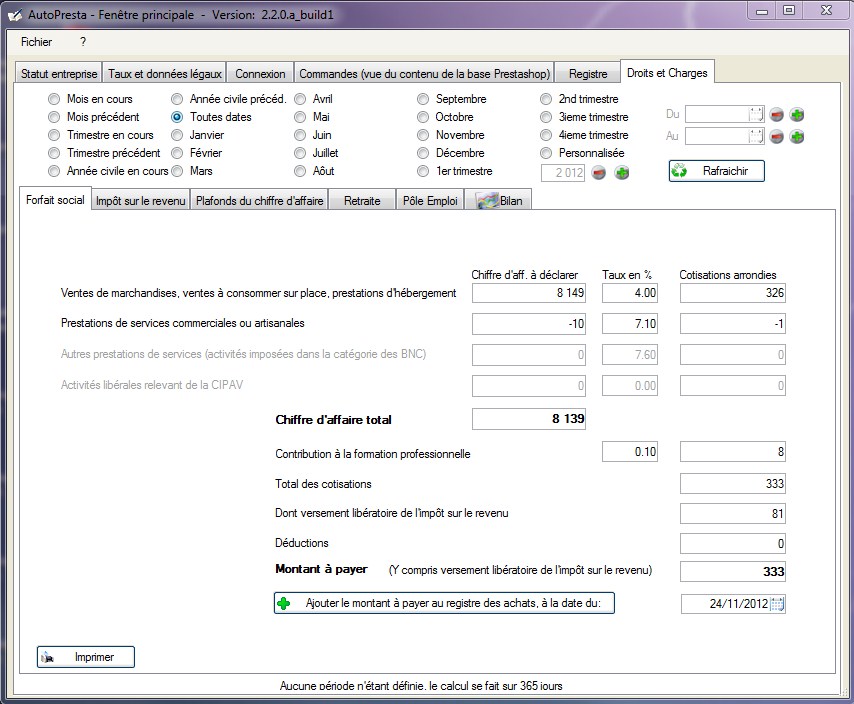Select the 'Trimestre précédent' radio button
Viewport: 854px width, 704px height.
tap(54, 154)
